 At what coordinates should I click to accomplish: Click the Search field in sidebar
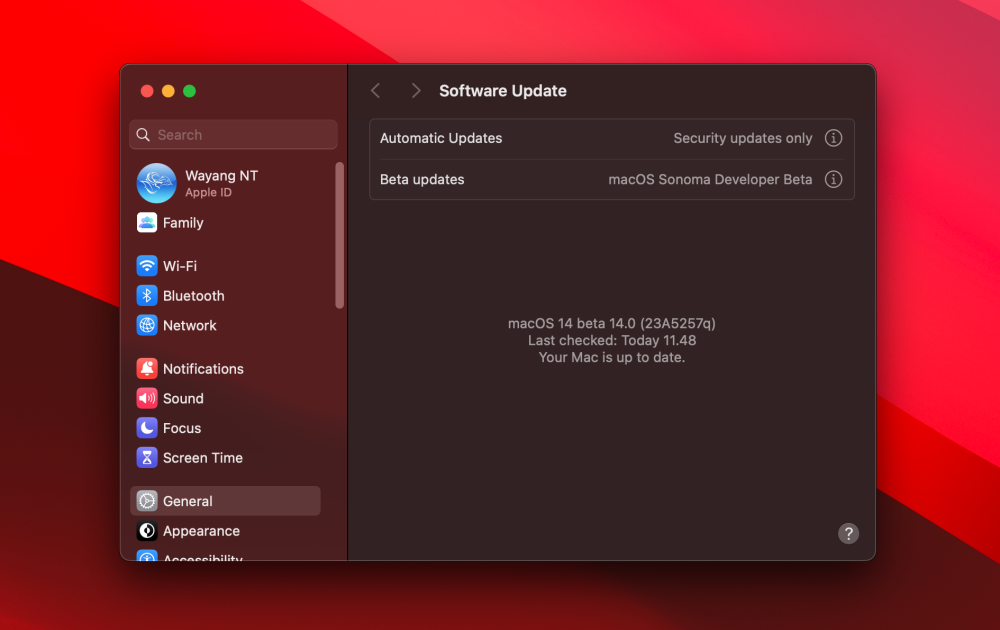coord(233,135)
